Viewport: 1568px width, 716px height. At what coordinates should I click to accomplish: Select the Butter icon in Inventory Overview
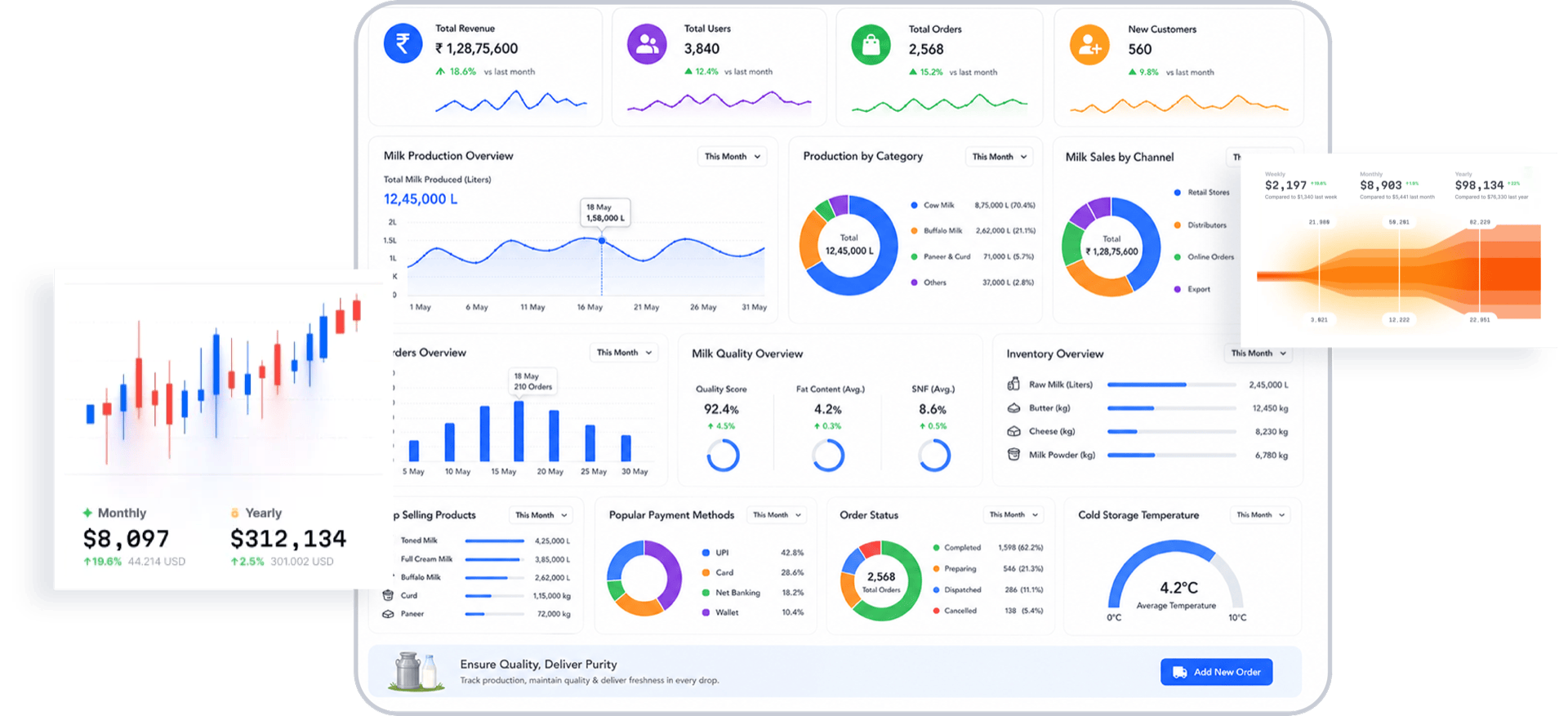click(x=1013, y=407)
